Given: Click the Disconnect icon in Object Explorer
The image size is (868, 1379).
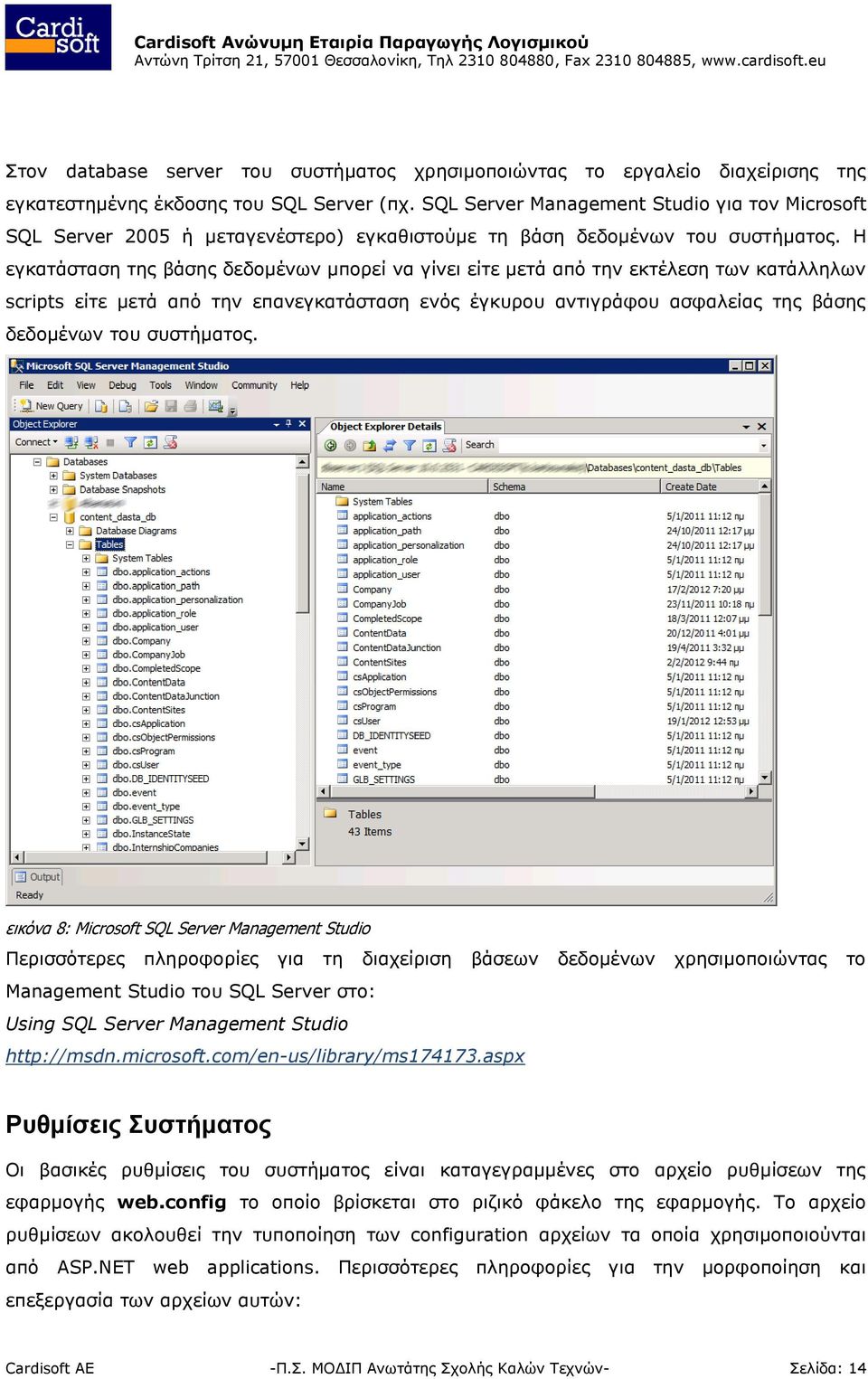Looking at the screenshot, I should tap(91, 442).
